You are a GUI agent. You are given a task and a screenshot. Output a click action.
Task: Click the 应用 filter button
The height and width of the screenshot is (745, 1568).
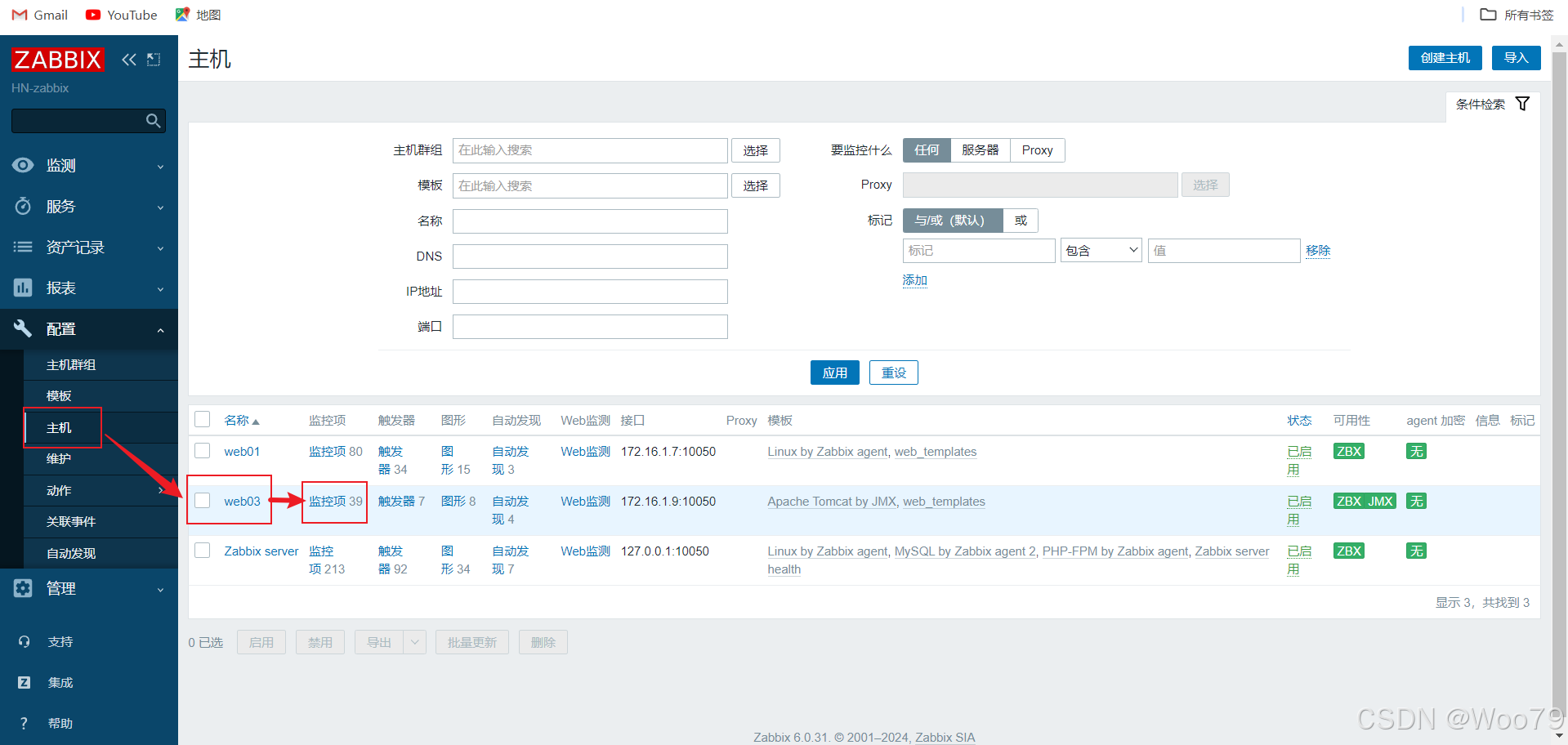[x=834, y=372]
